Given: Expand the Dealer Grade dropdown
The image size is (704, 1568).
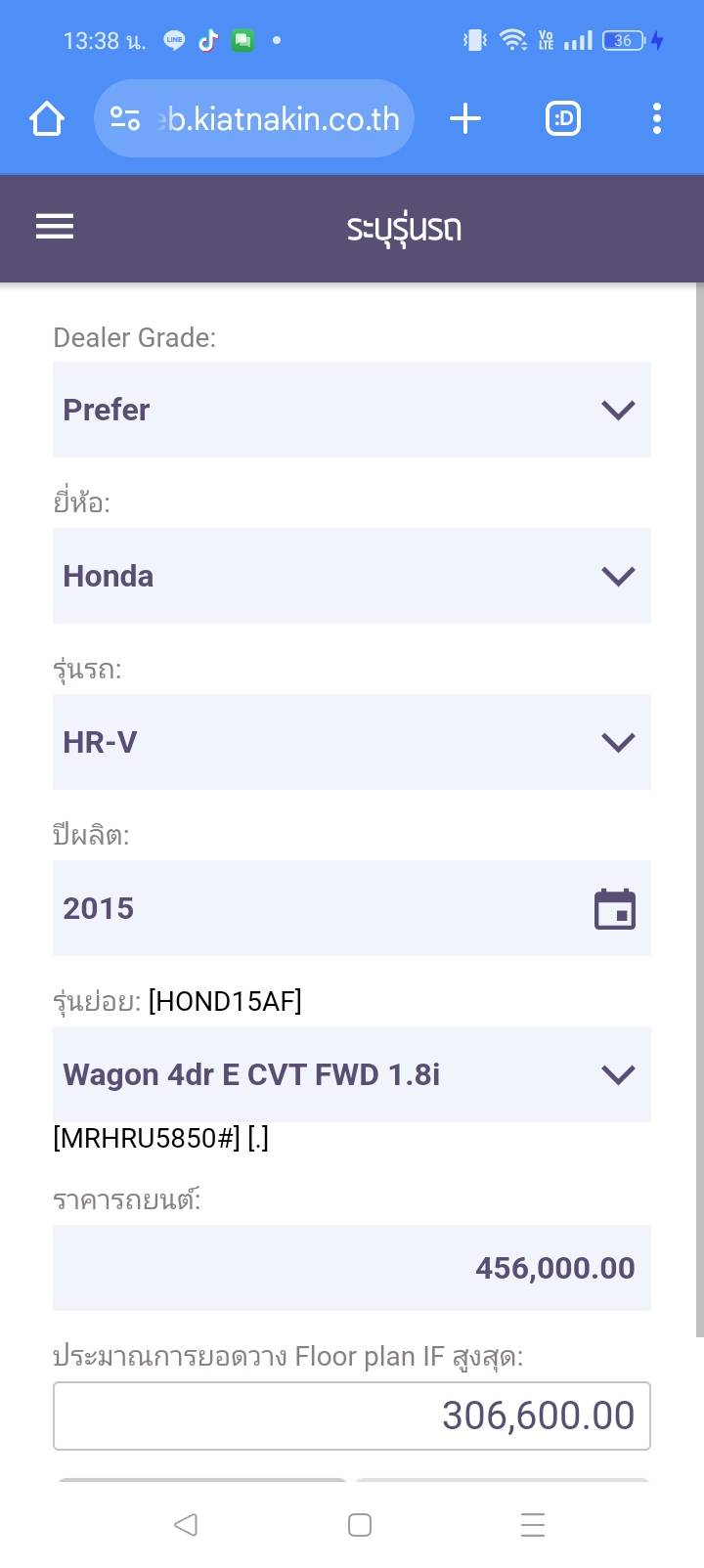Looking at the screenshot, I should pos(352,410).
